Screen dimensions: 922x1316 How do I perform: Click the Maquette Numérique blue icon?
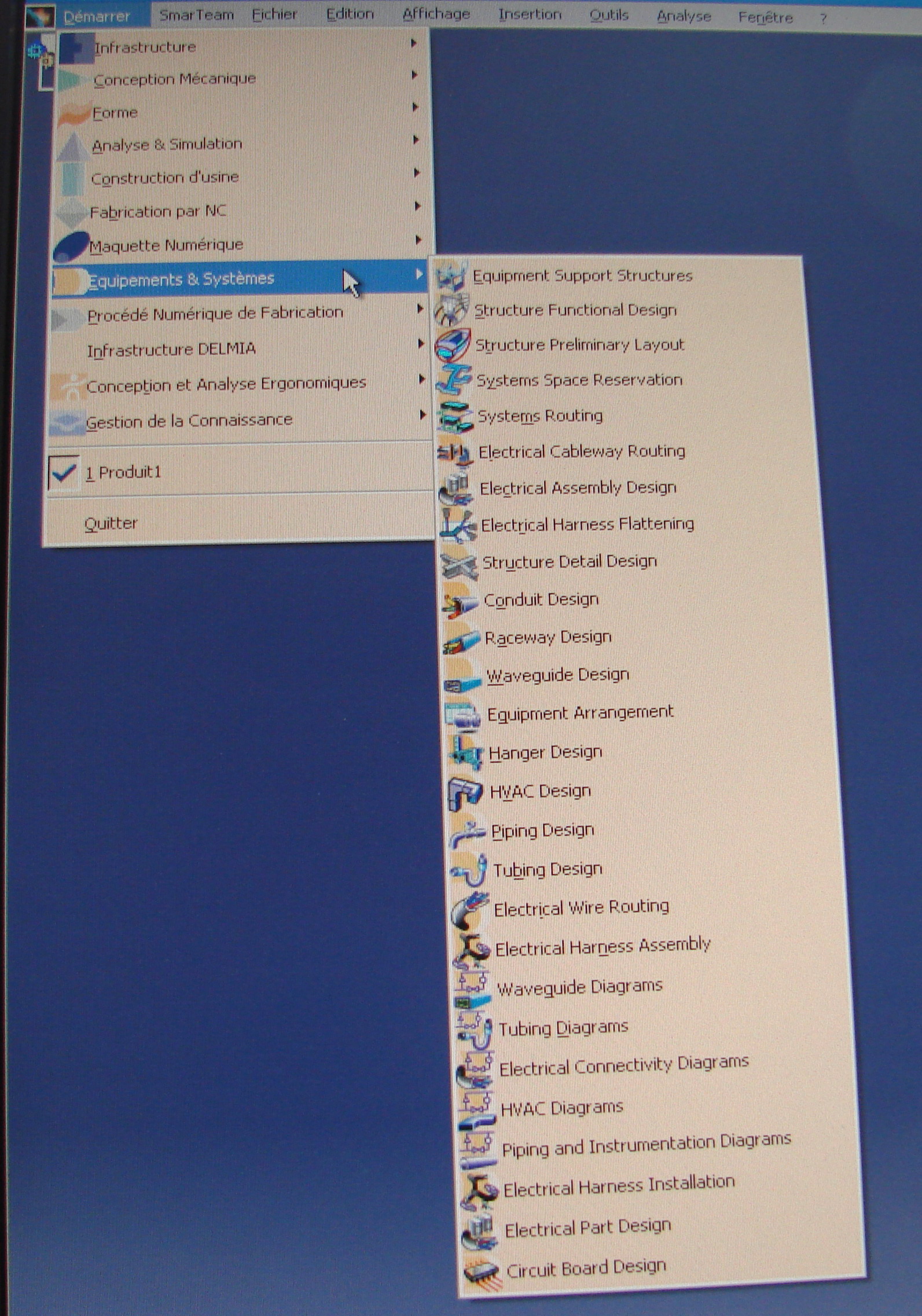[71, 247]
